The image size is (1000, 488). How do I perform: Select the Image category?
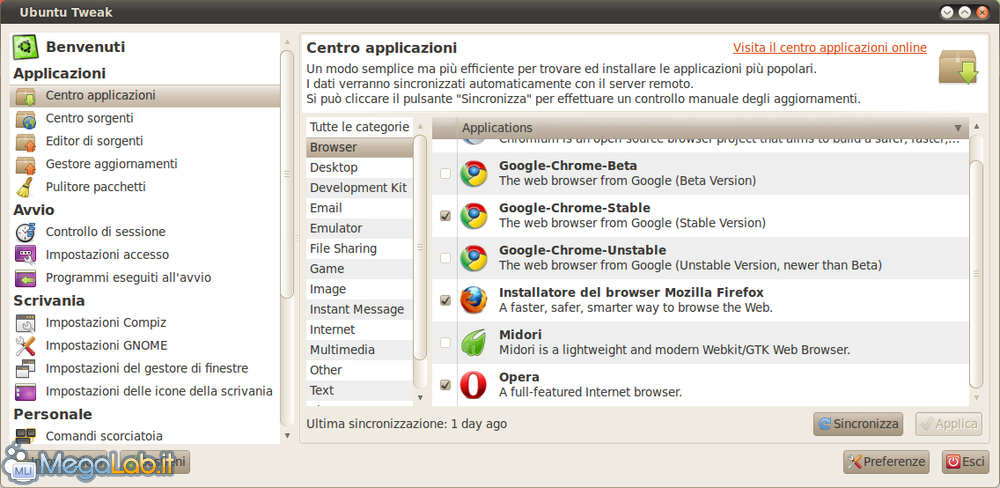click(x=359, y=289)
